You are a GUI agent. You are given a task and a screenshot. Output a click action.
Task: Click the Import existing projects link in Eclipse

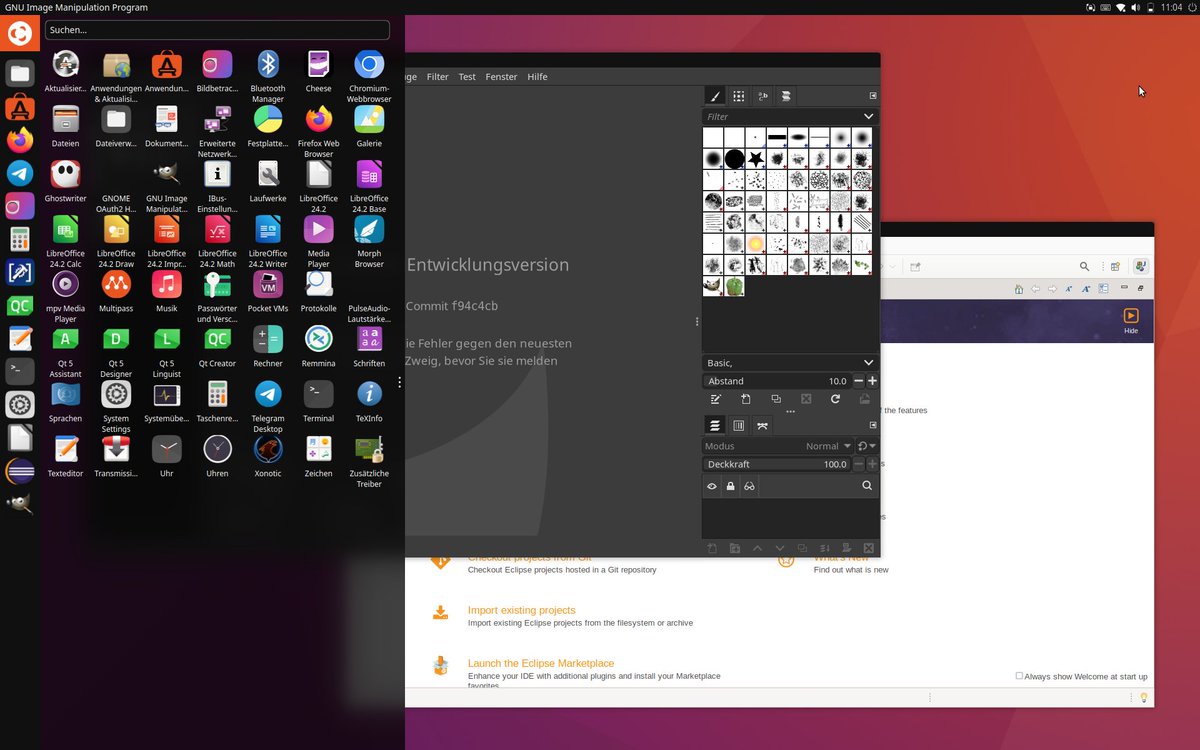click(x=521, y=610)
